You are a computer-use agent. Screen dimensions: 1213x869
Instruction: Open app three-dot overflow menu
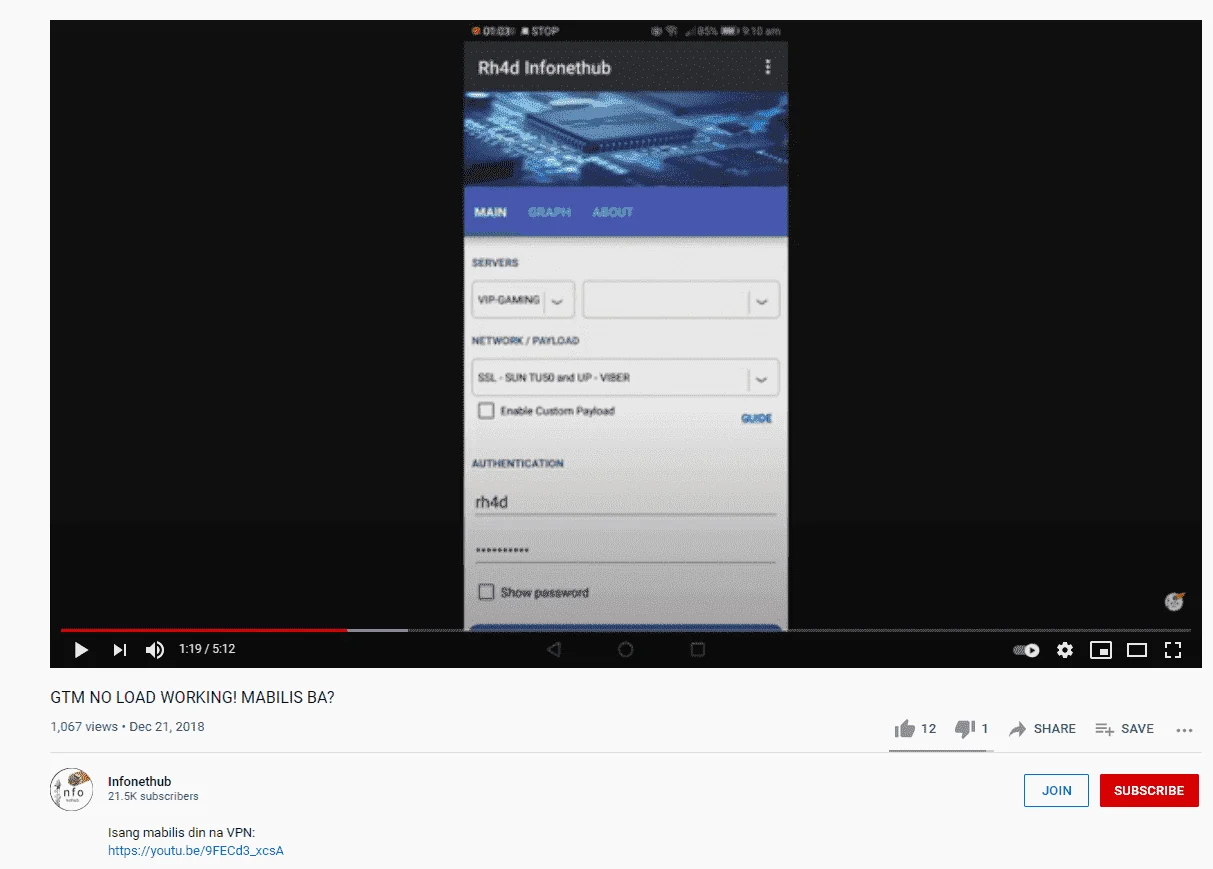pyautogui.click(x=768, y=67)
